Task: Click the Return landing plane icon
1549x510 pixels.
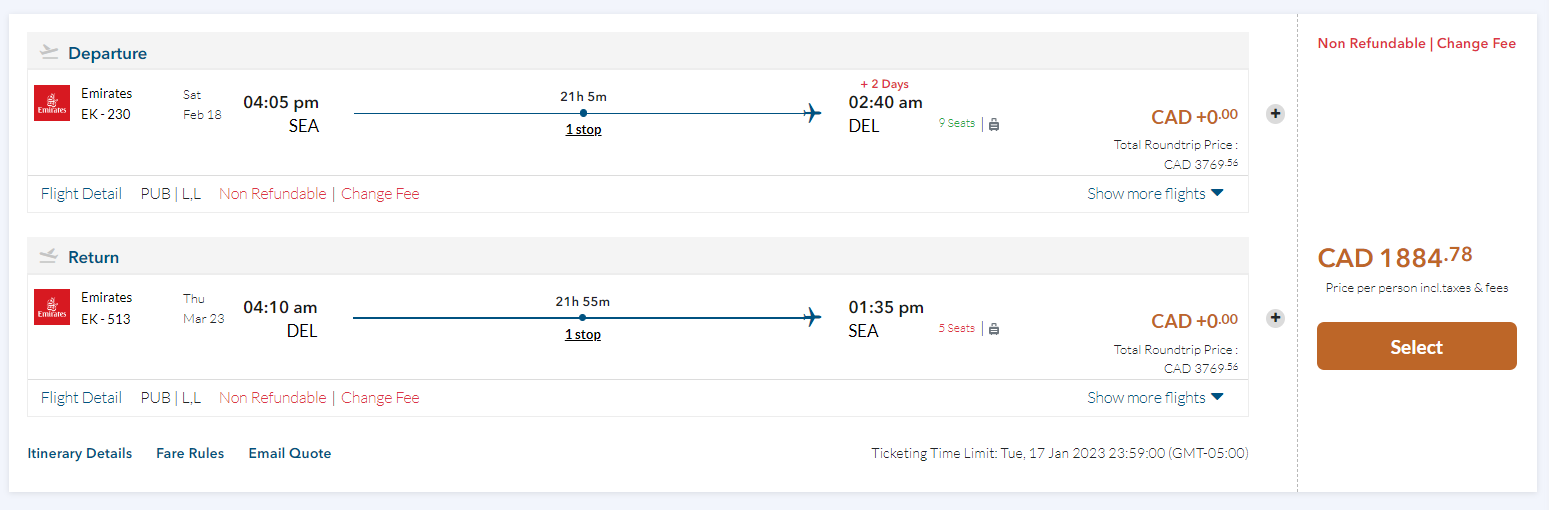Action: (49, 257)
